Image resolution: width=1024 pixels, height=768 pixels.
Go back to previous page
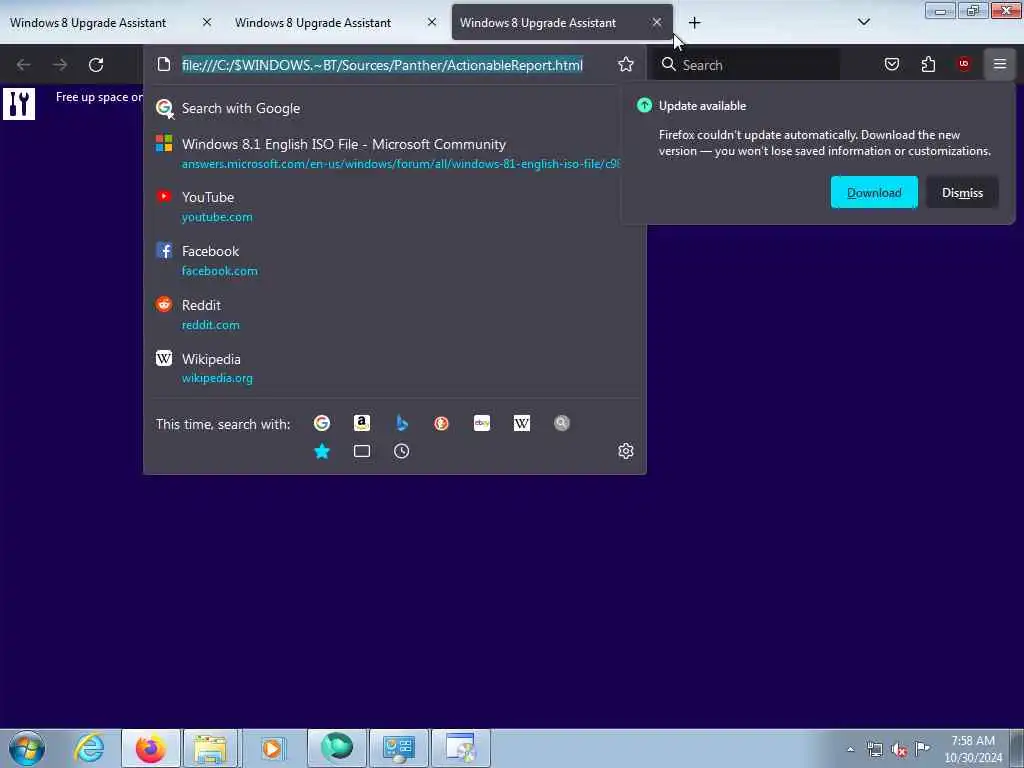[x=24, y=65]
